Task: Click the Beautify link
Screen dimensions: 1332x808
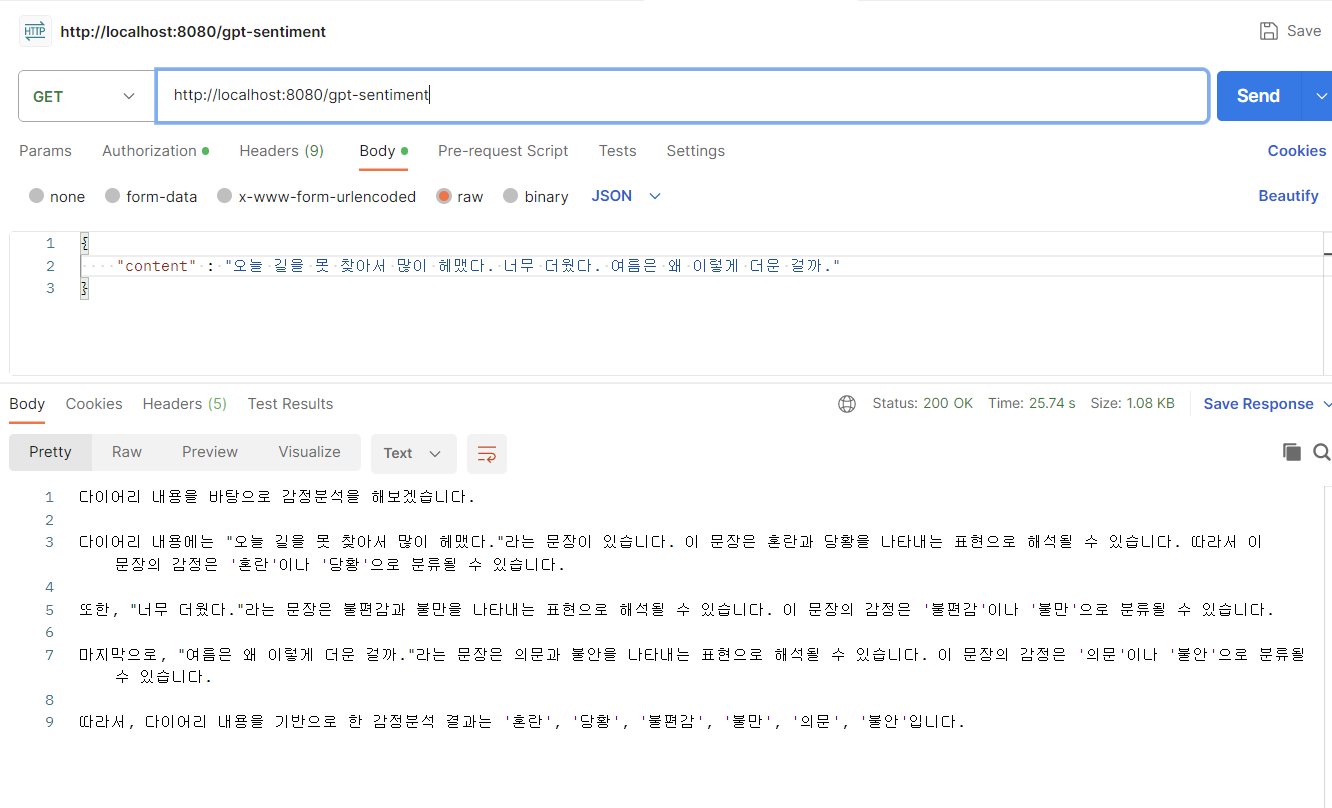Action: (x=1288, y=196)
